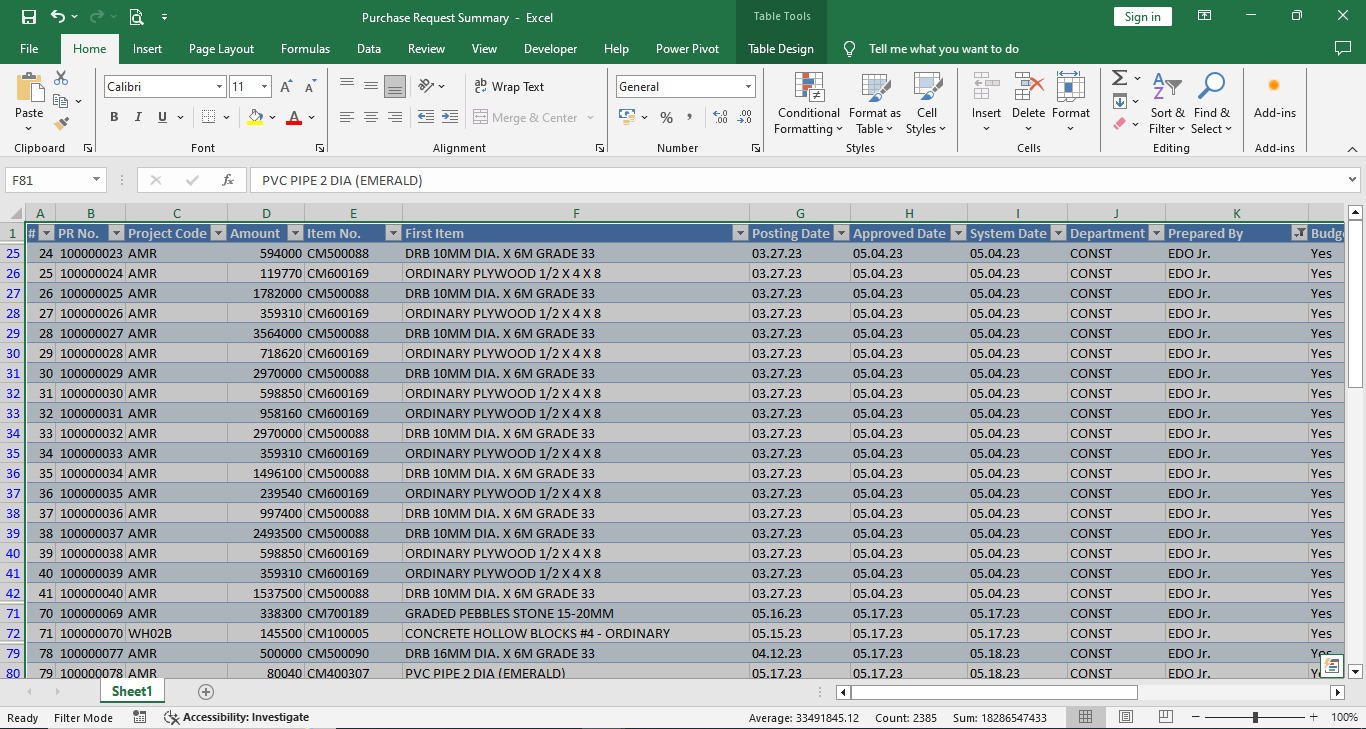Click the Insert Function fx icon
The image size is (1366, 729).
[x=228, y=180]
